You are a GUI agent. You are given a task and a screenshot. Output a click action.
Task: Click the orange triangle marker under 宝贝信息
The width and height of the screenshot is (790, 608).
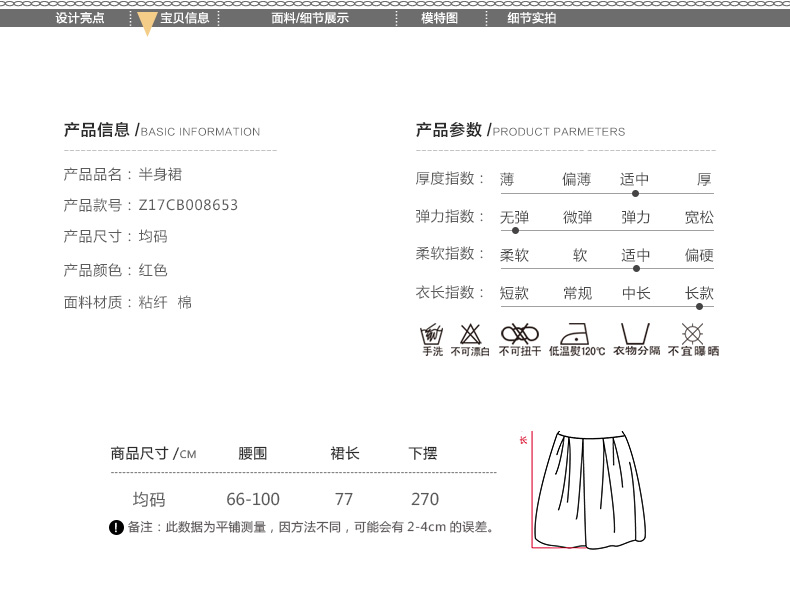click(x=147, y=26)
